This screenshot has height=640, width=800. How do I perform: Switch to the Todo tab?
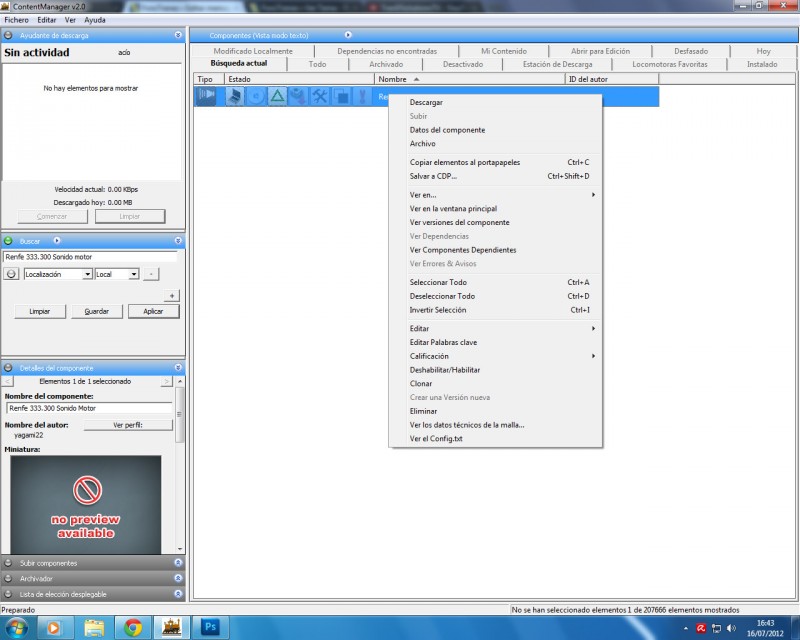(x=317, y=64)
